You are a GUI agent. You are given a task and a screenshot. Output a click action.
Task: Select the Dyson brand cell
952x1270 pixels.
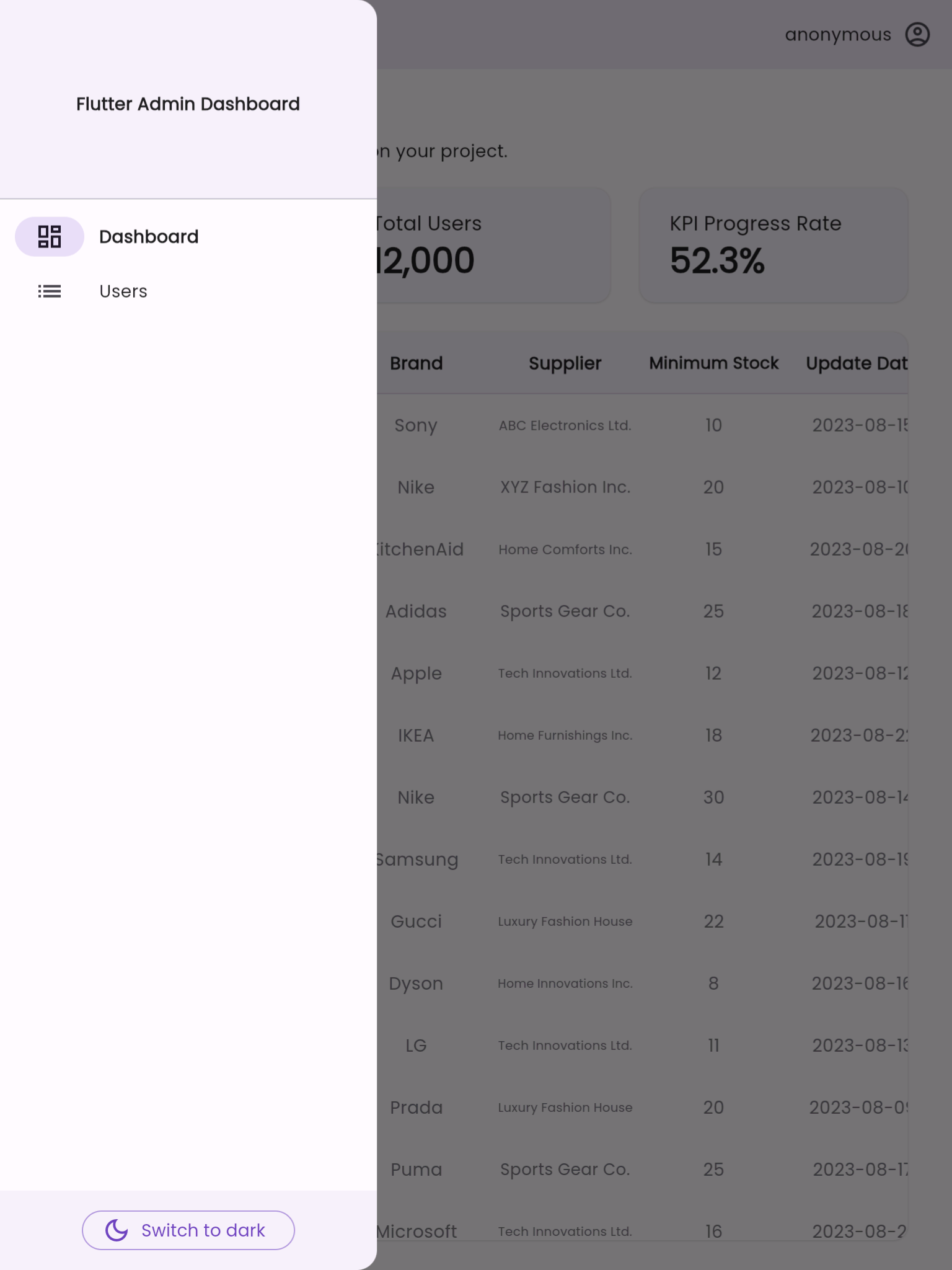[x=416, y=984]
